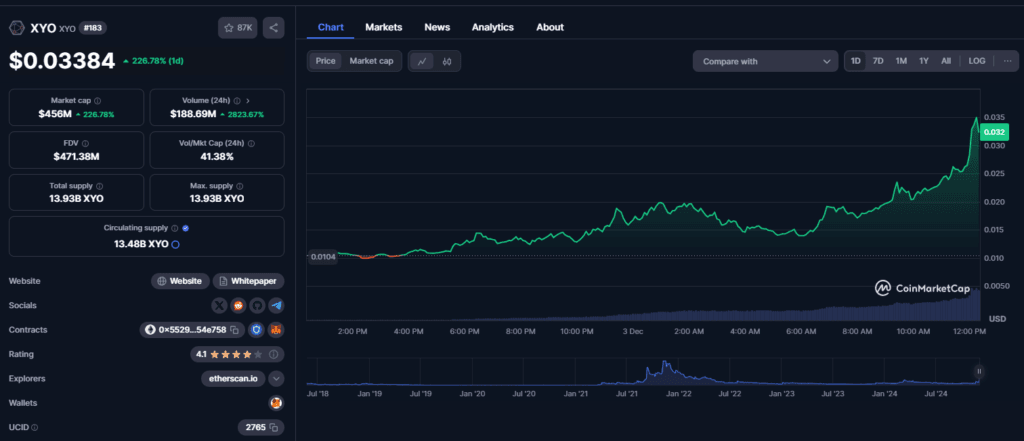Open FDV info icon
1024x441 pixels.
pos(86,143)
